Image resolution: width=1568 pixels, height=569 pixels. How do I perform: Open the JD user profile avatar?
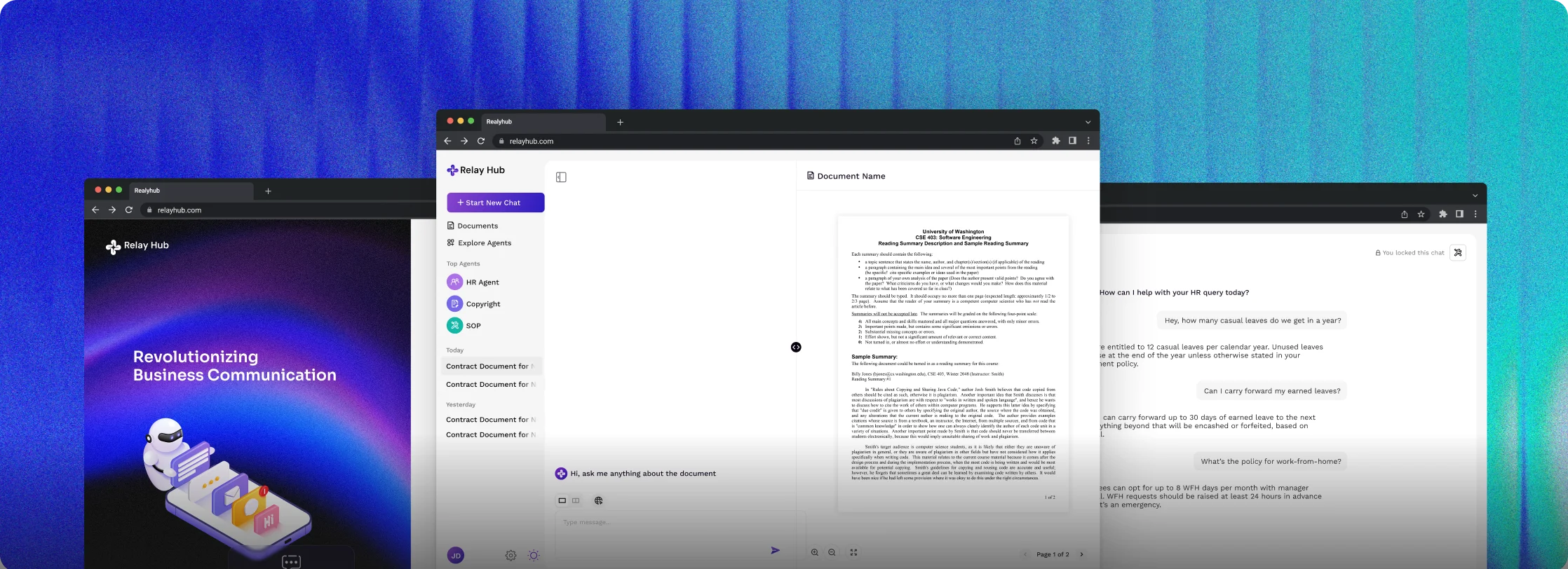click(x=456, y=556)
